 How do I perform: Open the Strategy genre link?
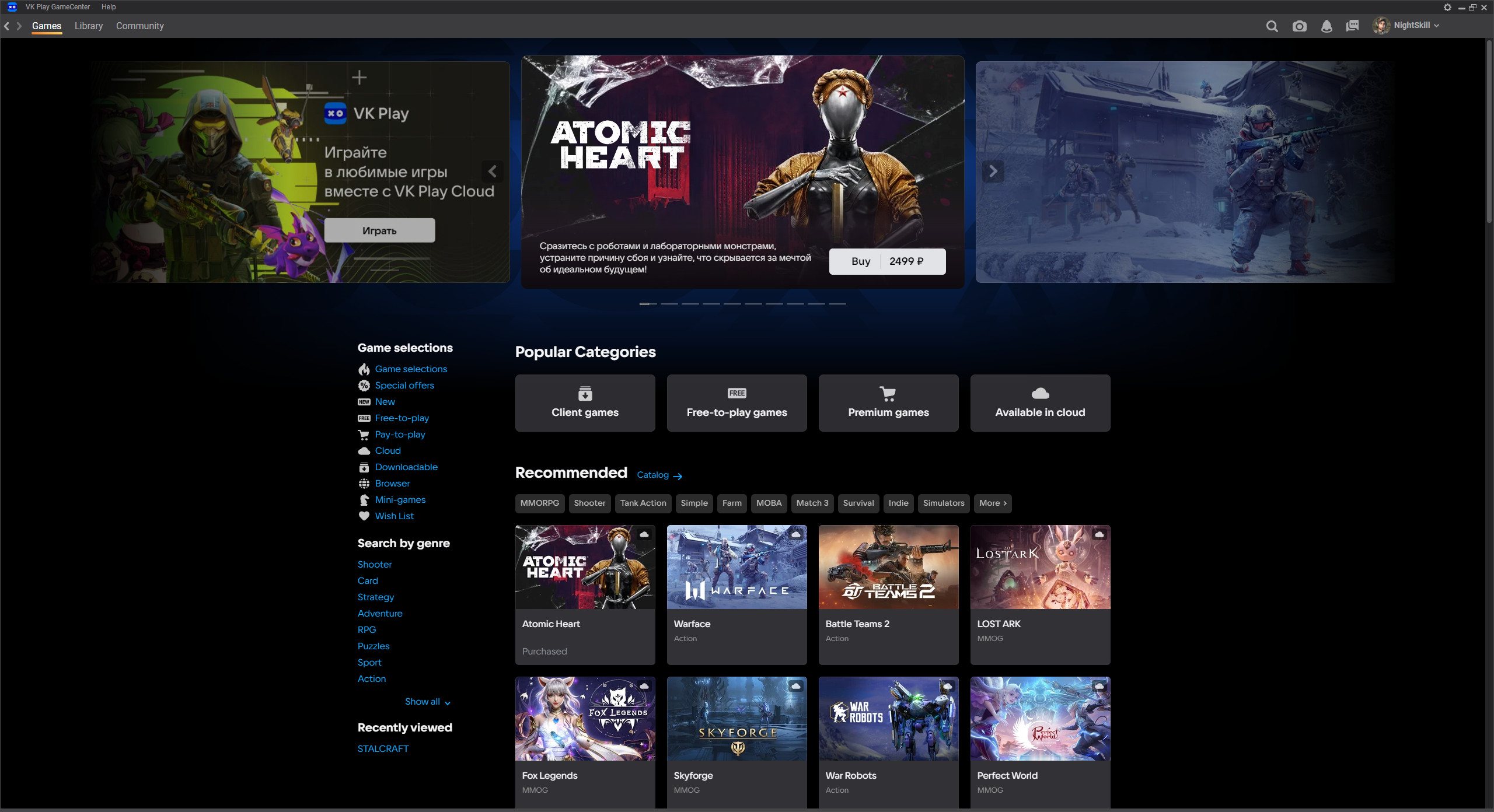pos(376,597)
